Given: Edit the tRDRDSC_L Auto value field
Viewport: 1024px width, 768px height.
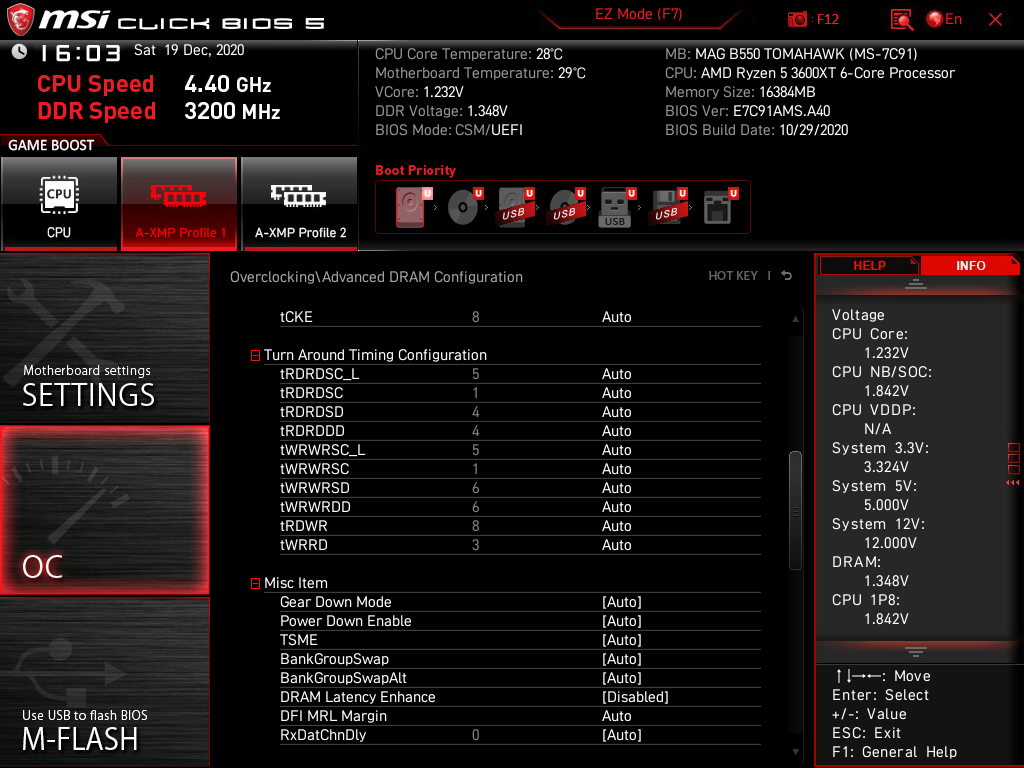Looking at the screenshot, I should pos(616,374).
